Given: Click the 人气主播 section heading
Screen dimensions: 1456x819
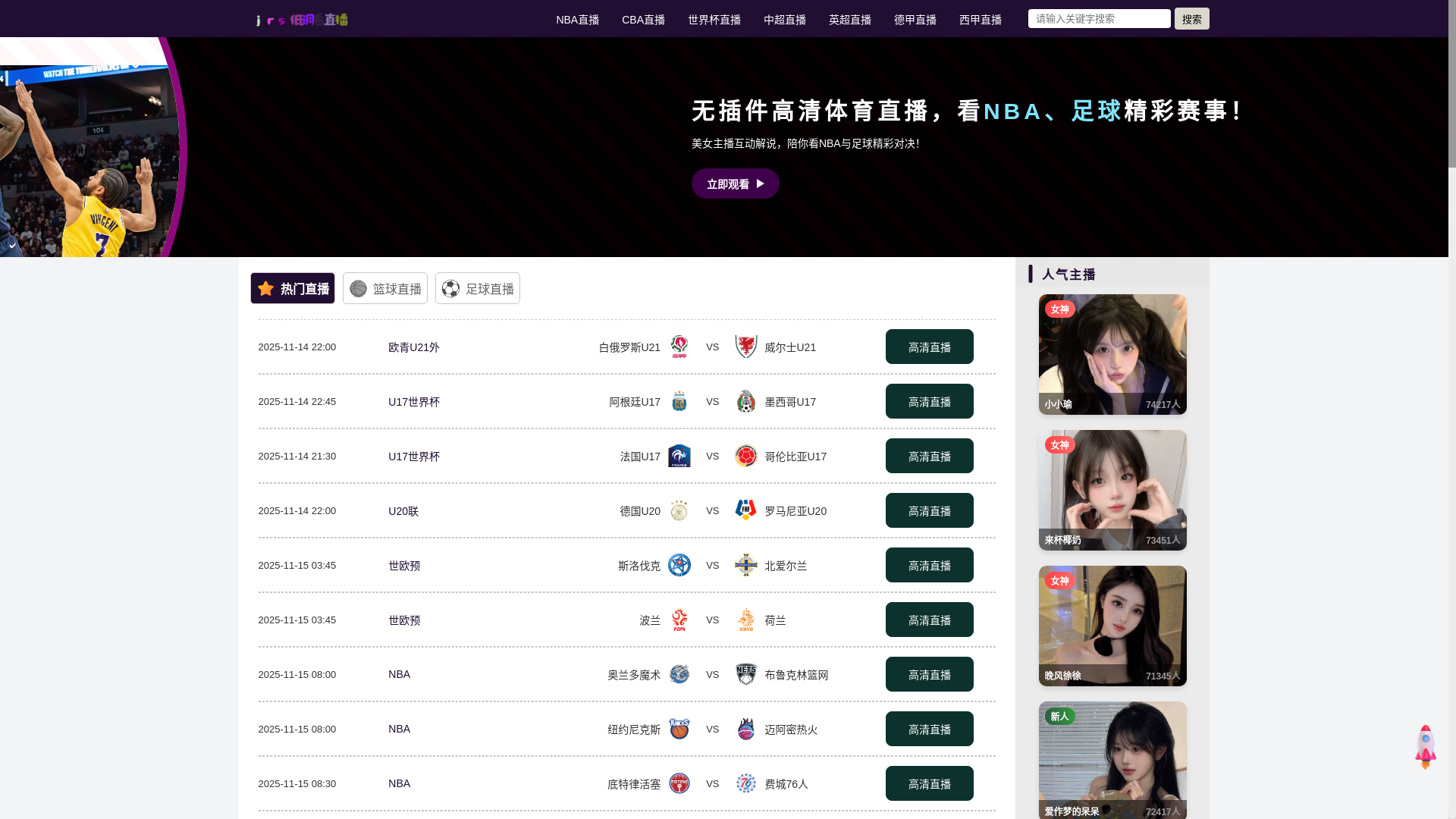Looking at the screenshot, I should click(1068, 275).
